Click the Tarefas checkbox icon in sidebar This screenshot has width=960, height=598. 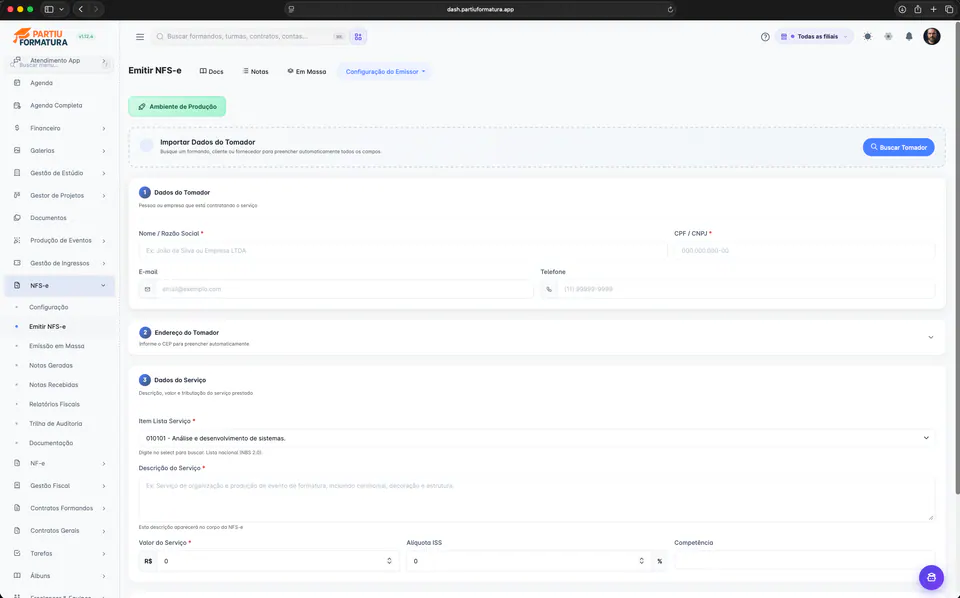[x=17, y=553]
